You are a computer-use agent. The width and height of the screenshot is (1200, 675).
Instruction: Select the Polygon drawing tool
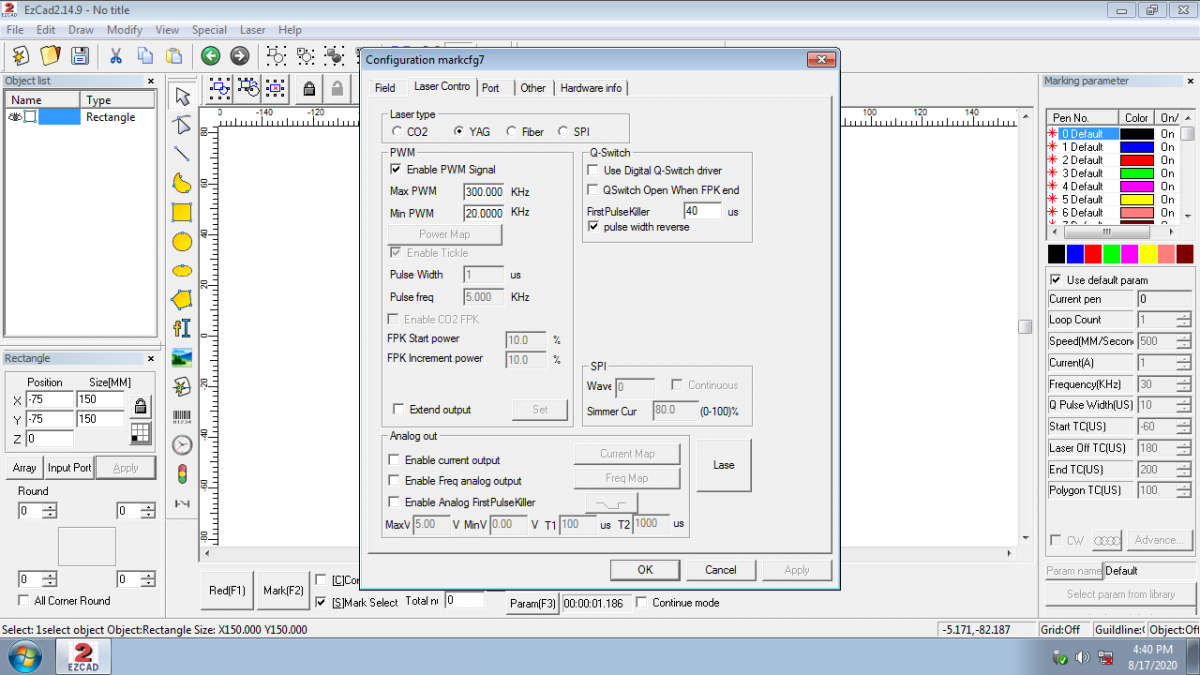[182, 299]
